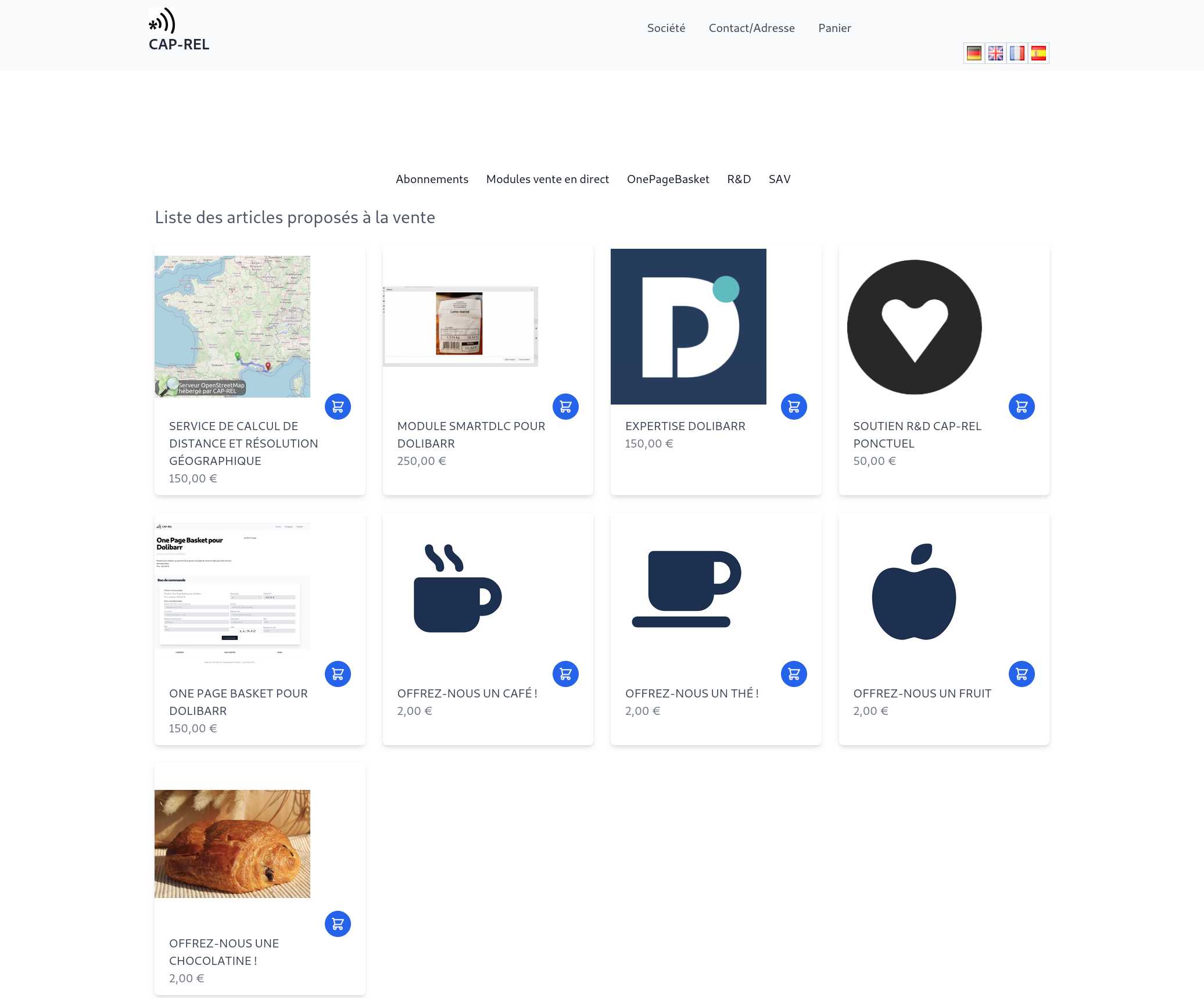
Task: Open Service de calcul de distance title
Action: 243,443
